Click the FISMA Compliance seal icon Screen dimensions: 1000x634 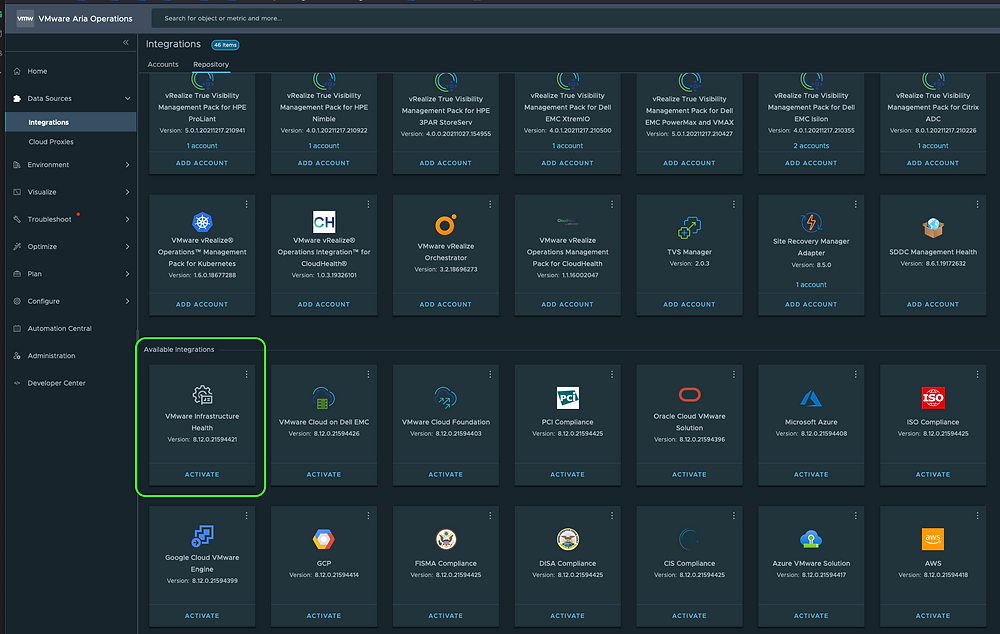click(x=446, y=540)
